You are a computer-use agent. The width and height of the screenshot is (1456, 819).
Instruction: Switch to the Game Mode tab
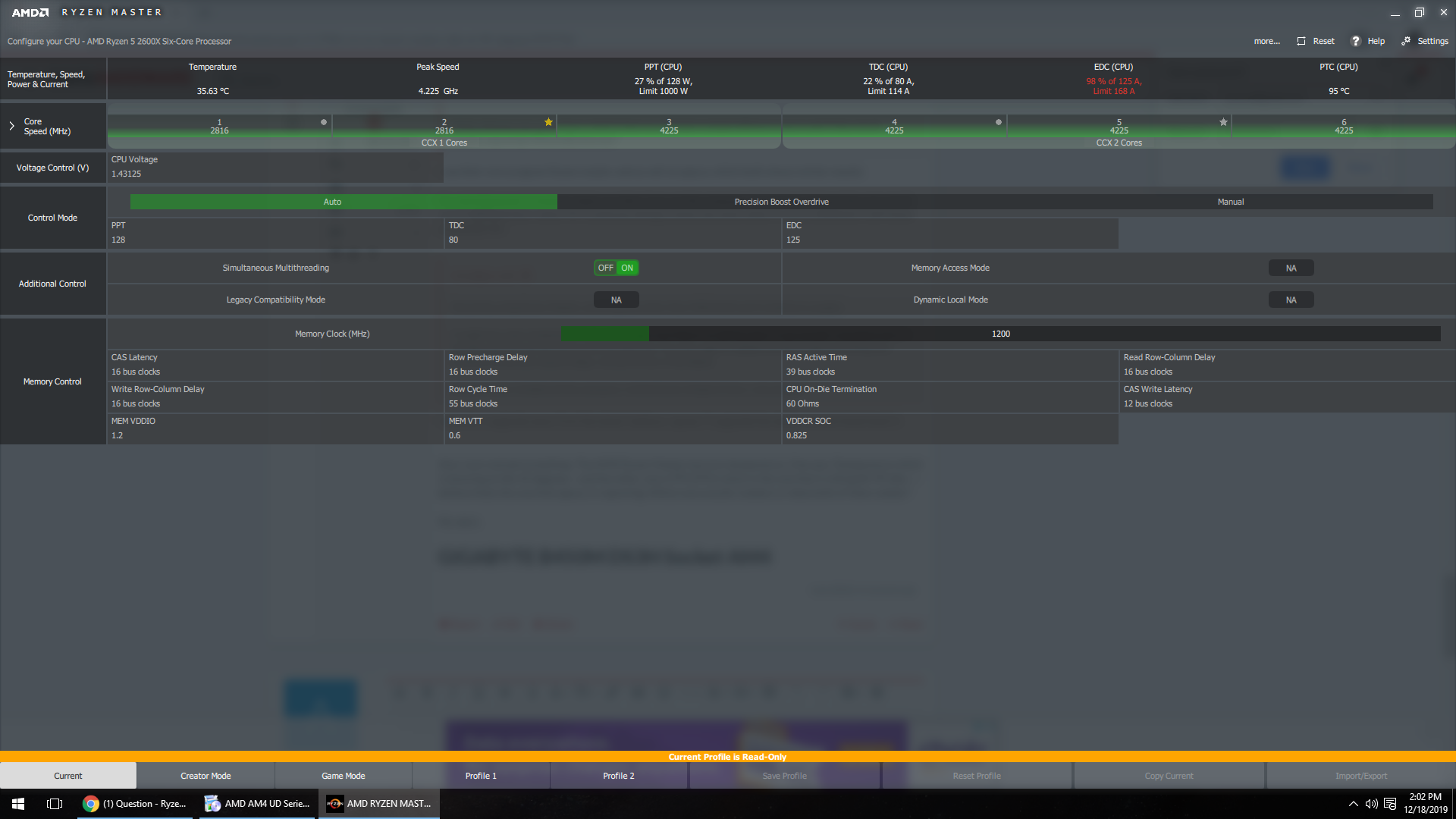[344, 776]
